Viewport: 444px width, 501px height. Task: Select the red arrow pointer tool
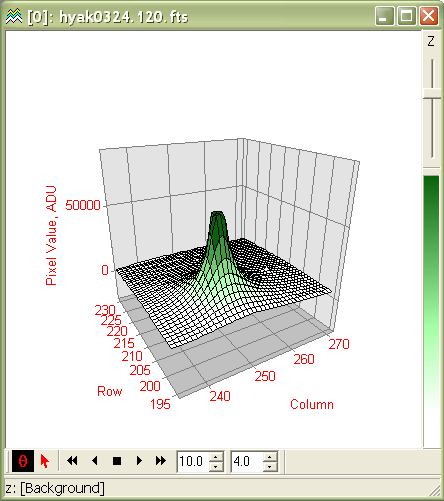pyautogui.click(x=45, y=461)
